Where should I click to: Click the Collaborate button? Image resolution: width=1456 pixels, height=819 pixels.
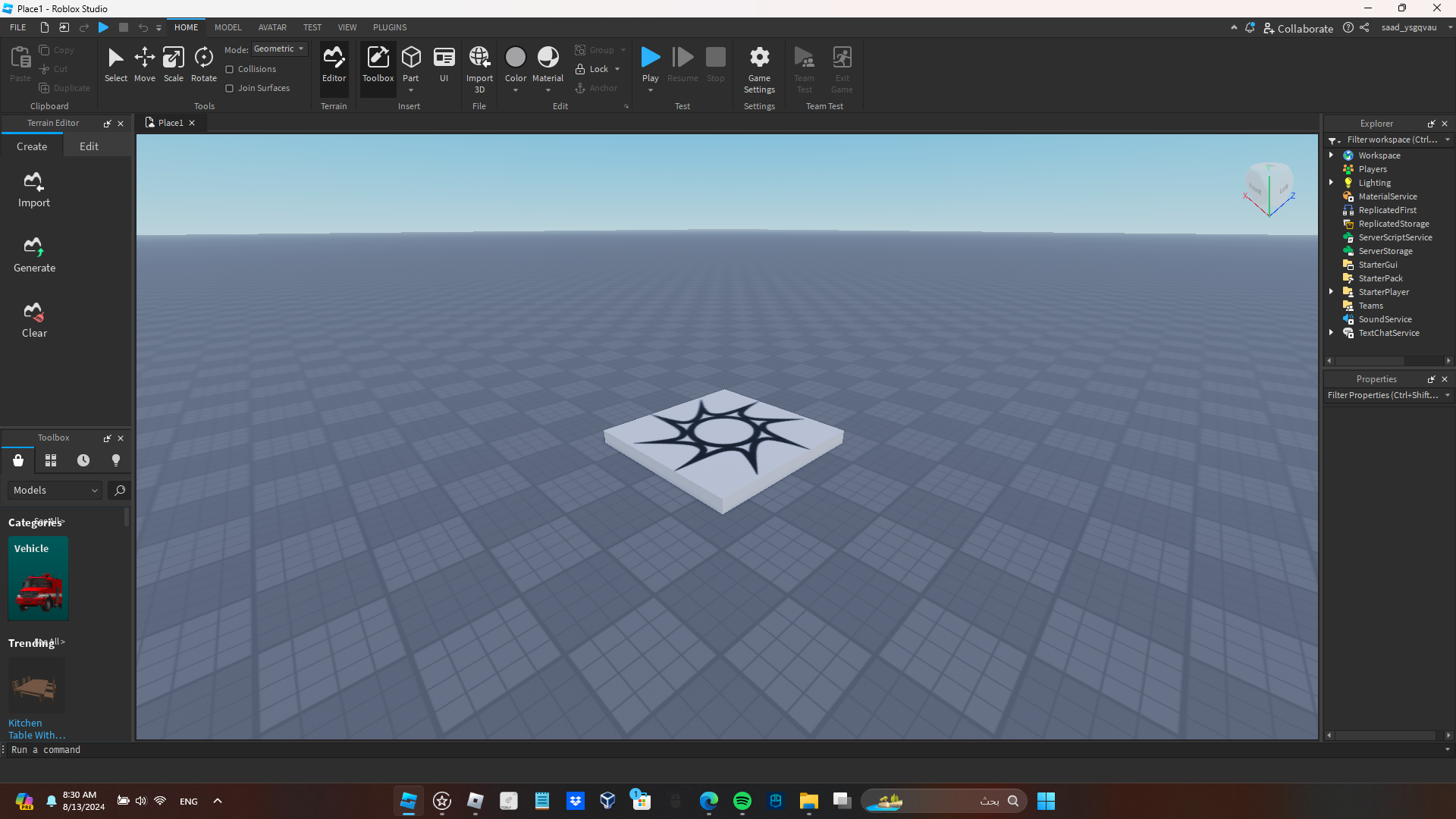[x=1298, y=28]
